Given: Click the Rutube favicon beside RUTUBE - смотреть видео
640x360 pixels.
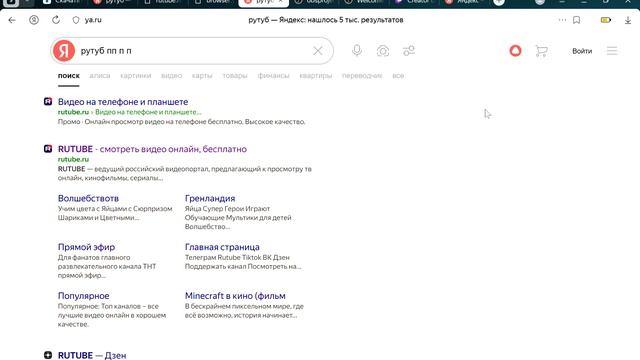Looking at the screenshot, I should (48, 149).
